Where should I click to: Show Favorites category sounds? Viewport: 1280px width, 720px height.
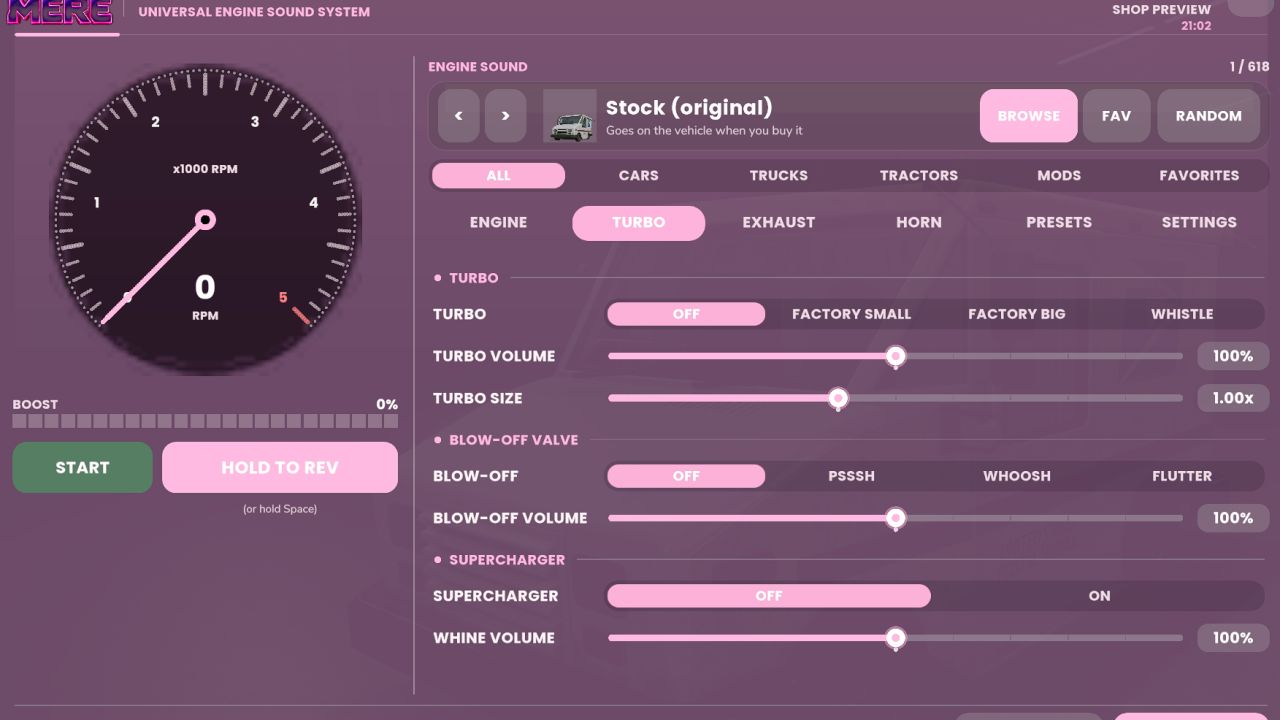[1199, 176]
